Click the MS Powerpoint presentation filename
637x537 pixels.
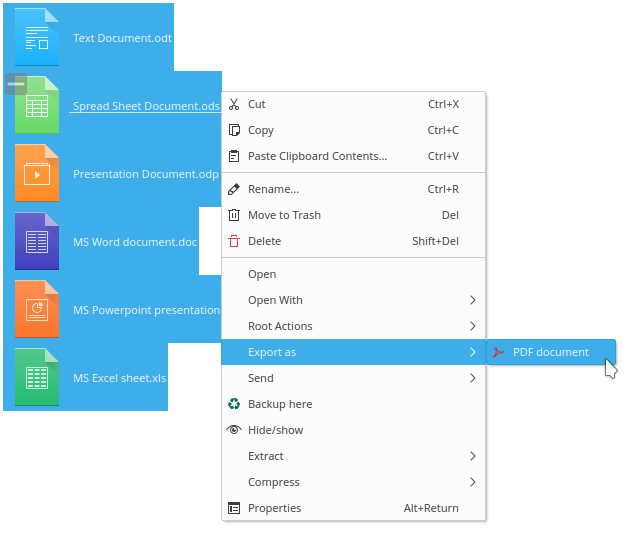(x=146, y=310)
